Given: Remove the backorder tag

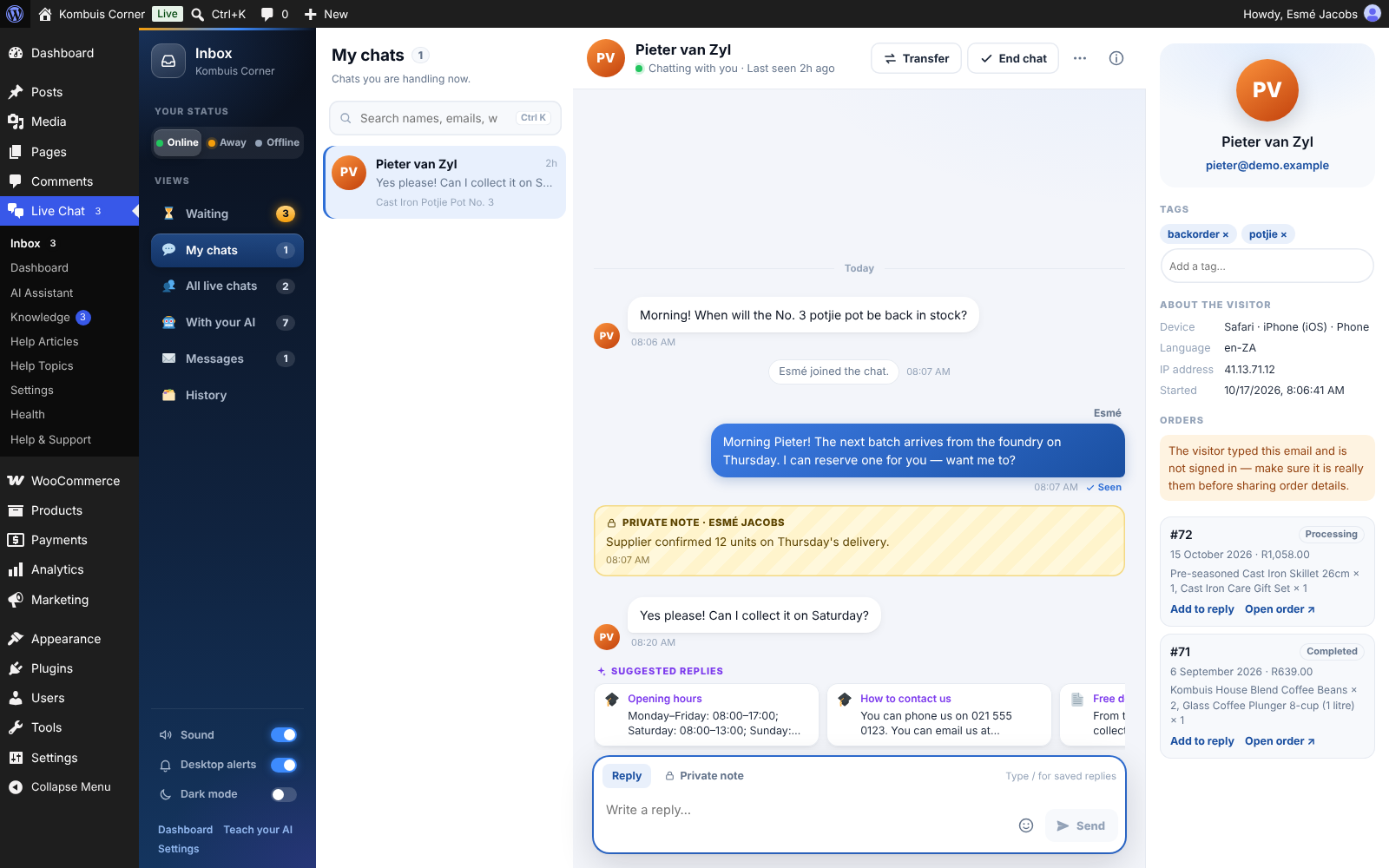Looking at the screenshot, I should pos(1226,234).
